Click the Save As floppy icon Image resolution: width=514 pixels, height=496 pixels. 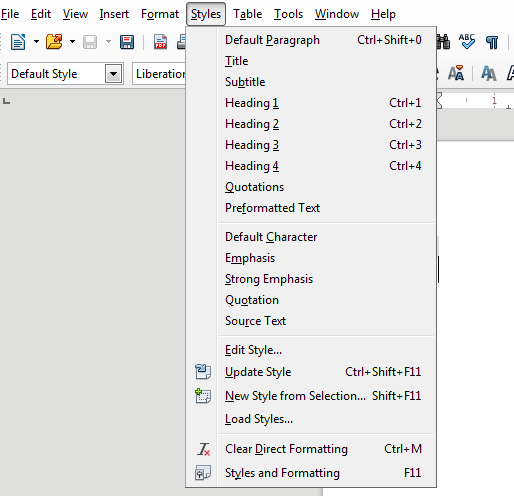[127, 42]
